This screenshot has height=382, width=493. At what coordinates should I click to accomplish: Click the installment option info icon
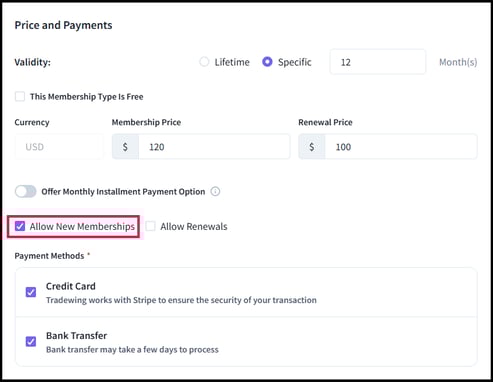[215, 192]
